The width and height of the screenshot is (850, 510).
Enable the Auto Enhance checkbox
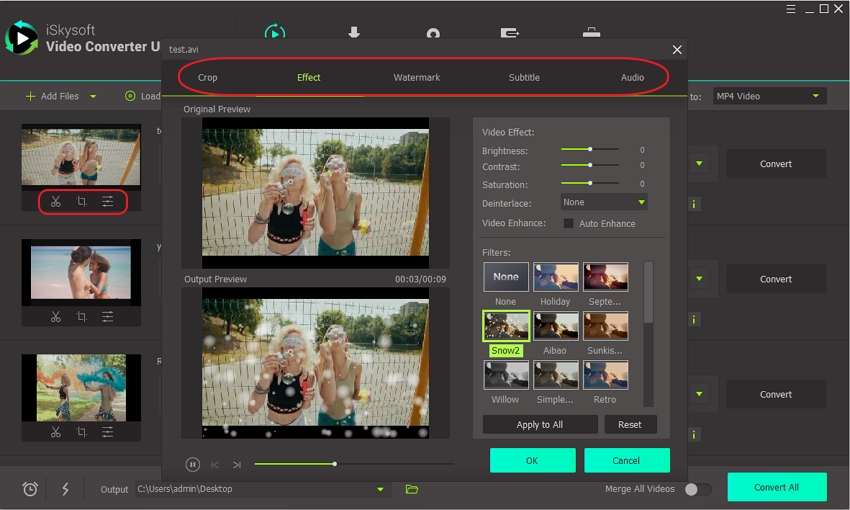tap(569, 224)
